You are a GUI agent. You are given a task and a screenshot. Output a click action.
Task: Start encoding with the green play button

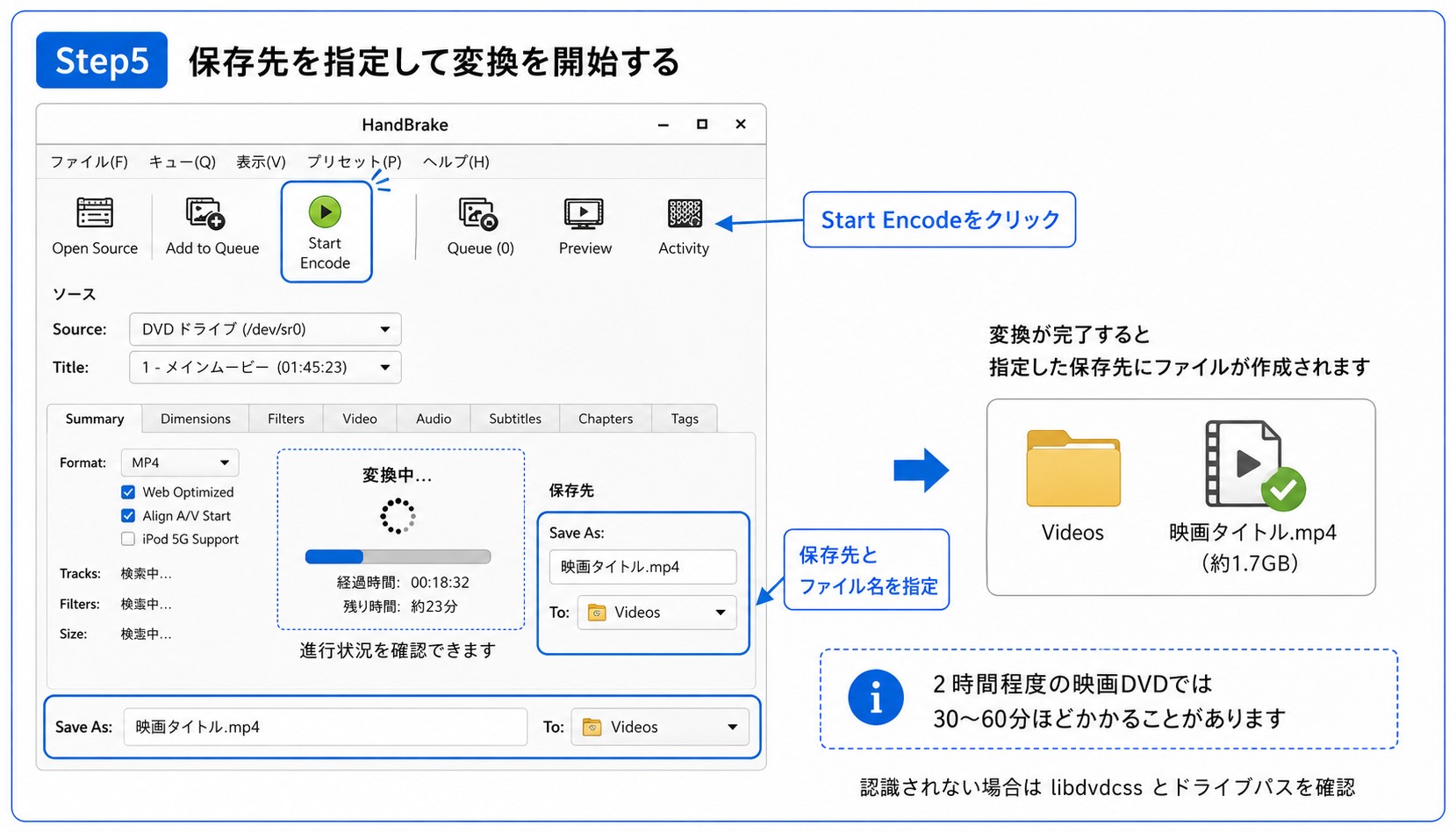click(325, 212)
